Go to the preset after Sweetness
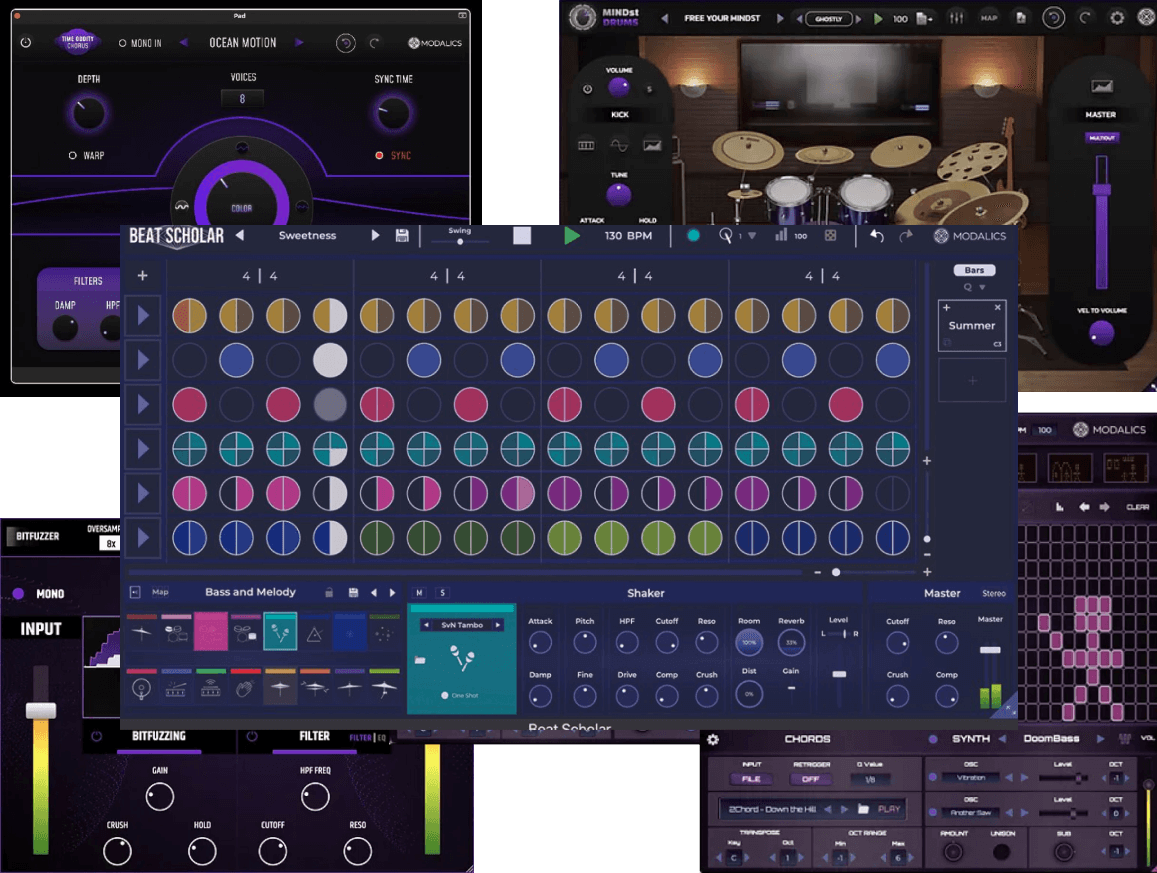The image size is (1157, 873). (375, 235)
